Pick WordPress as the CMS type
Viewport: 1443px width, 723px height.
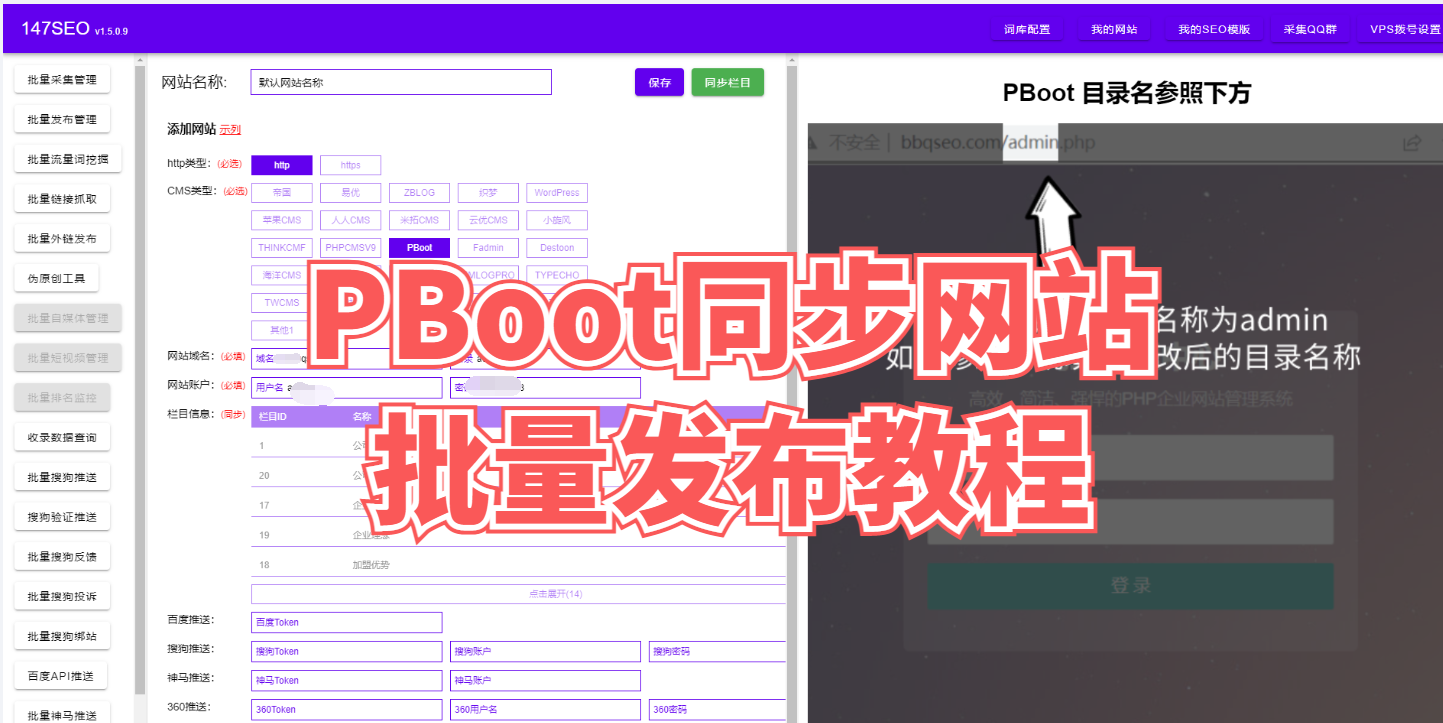(557, 193)
